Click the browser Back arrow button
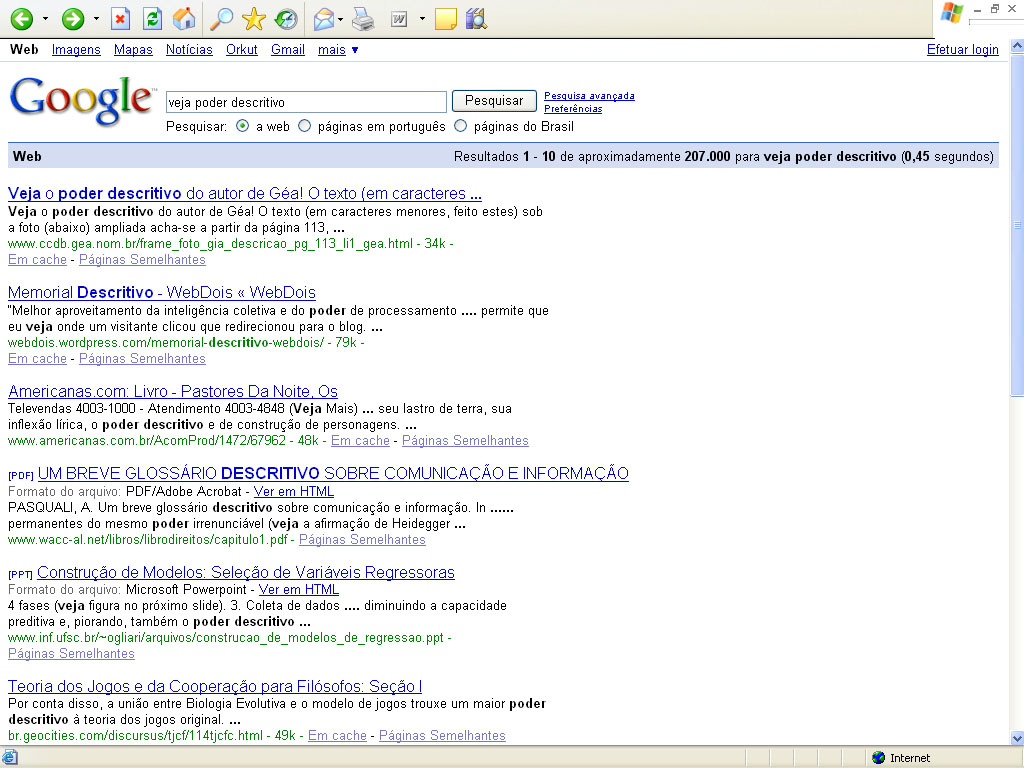Viewport: 1024px width, 768px height. (21, 19)
